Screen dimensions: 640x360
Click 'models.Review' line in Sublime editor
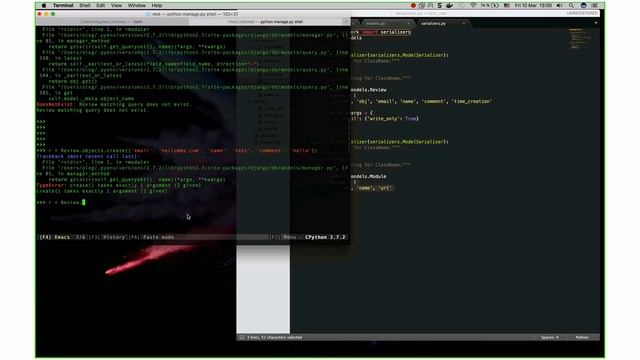click(369, 90)
